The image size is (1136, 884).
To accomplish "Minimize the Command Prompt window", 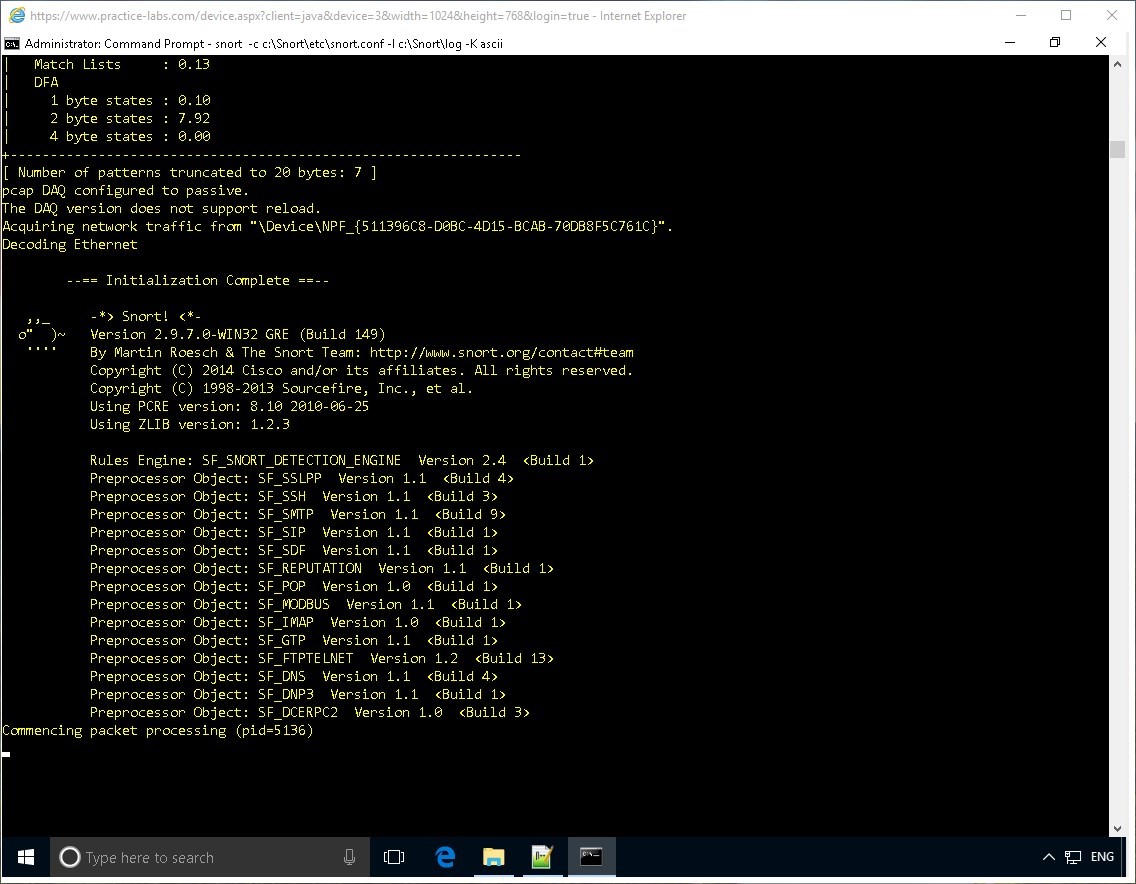I will pos(1009,43).
